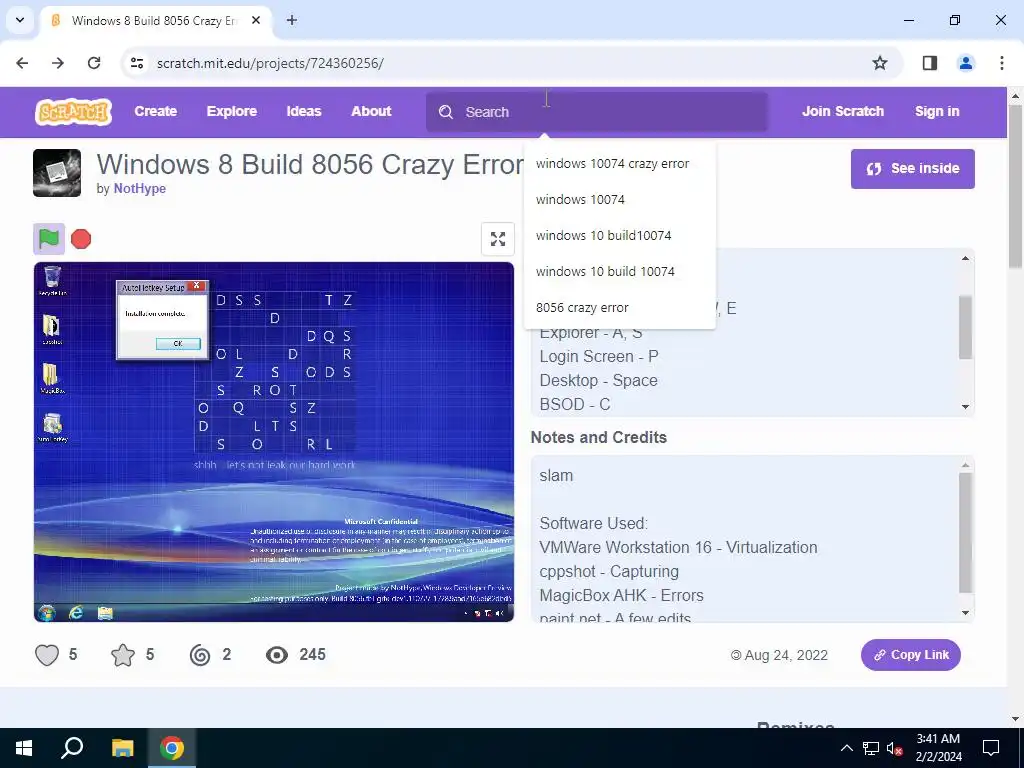
Task: Show hidden system tray icons
Action: pyautogui.click(x=846, y=748)
